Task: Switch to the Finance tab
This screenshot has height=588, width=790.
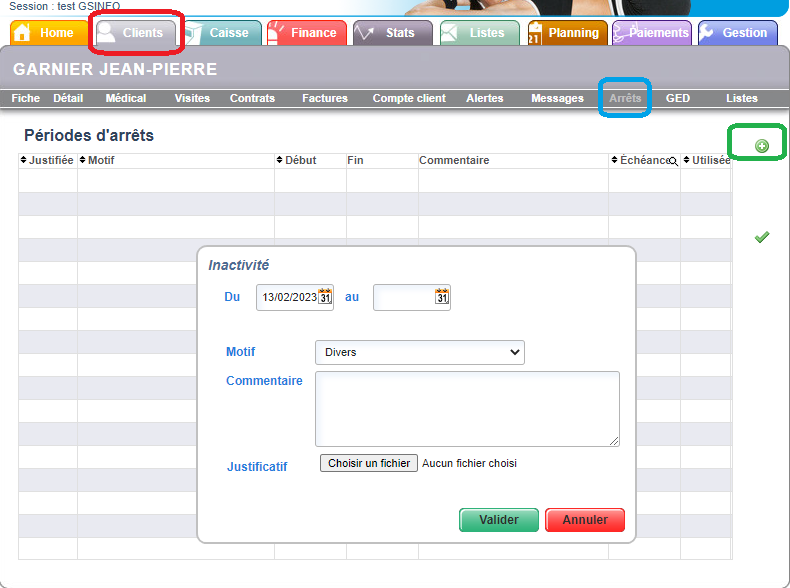Action: click(x=306, y=33)
